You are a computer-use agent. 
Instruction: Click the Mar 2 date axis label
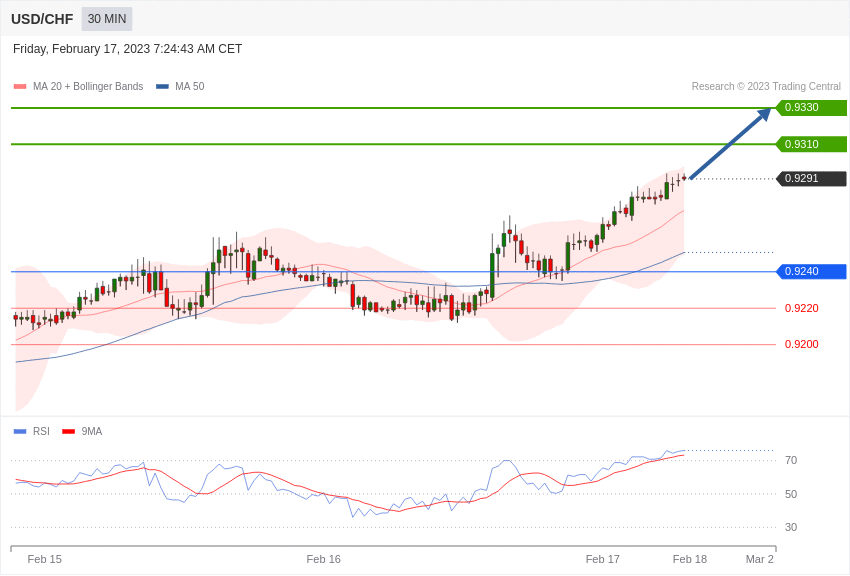(x=759, y=559)
